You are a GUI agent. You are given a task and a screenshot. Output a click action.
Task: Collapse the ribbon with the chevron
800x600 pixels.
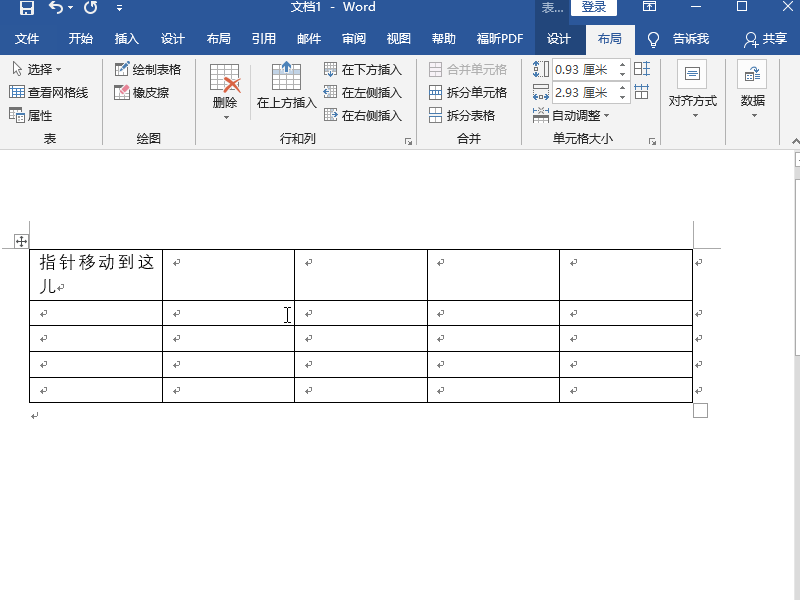795,141
